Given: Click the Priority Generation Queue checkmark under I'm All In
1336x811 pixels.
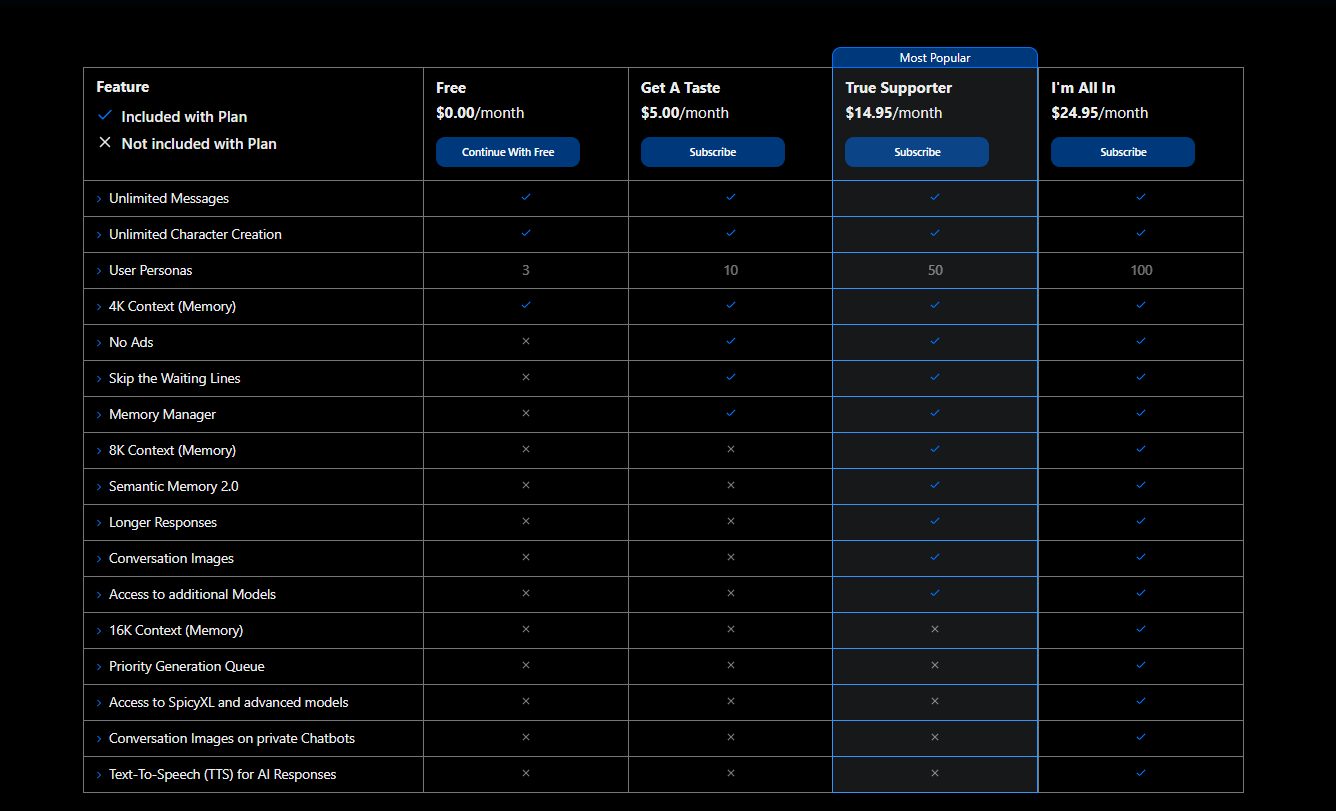Looking at the screenshot, I should click(x=1141, y=665).
